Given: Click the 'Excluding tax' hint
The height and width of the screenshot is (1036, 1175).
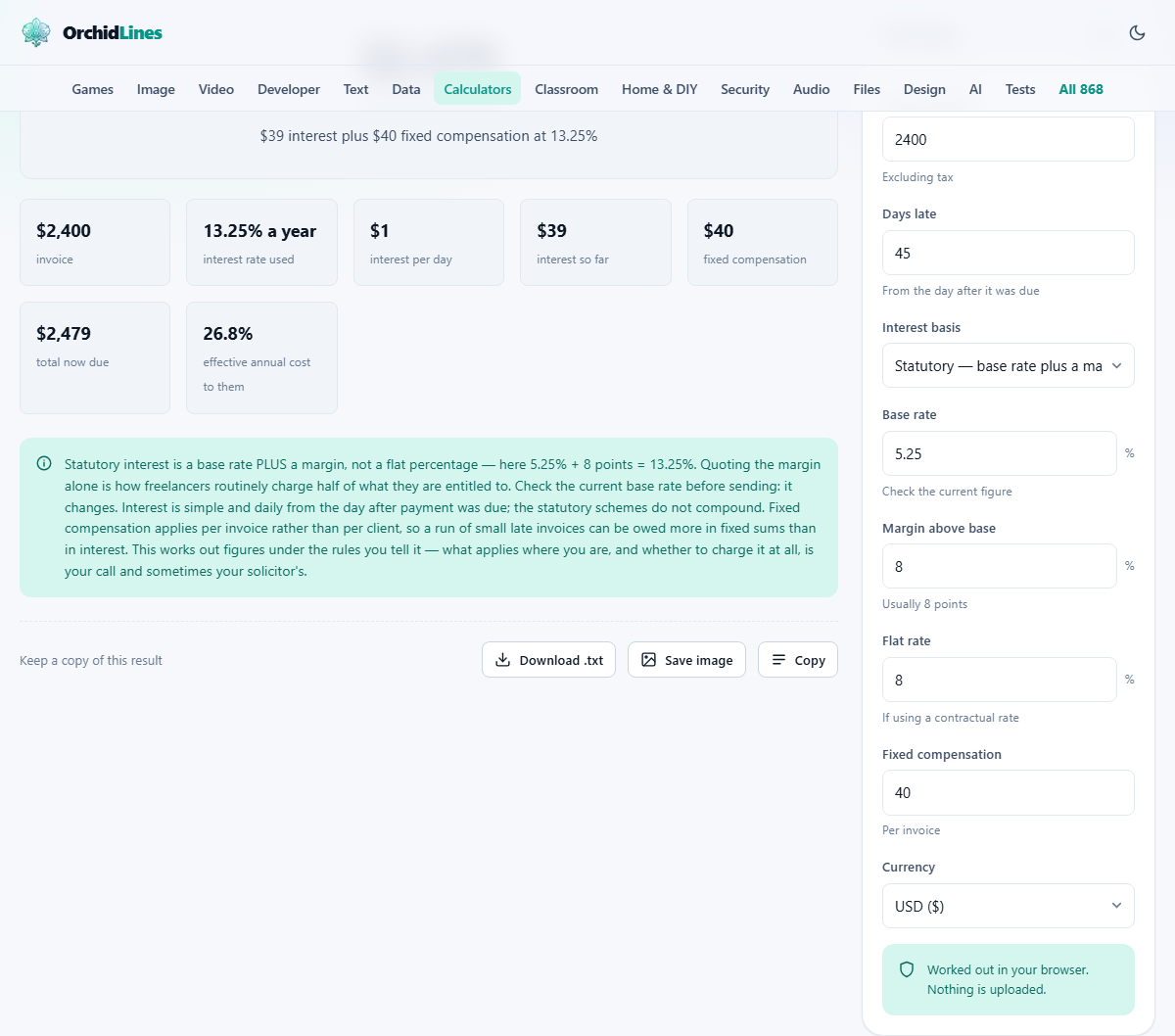Looking at the screenshot, I should 917,177.
